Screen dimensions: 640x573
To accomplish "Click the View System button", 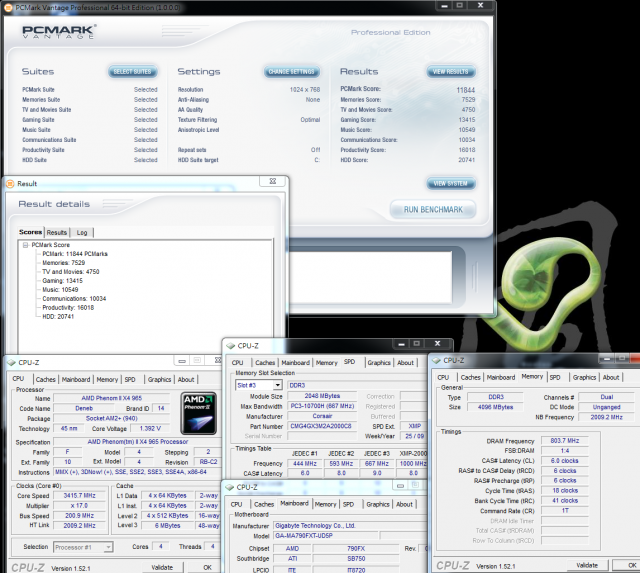I will point(451,183).
